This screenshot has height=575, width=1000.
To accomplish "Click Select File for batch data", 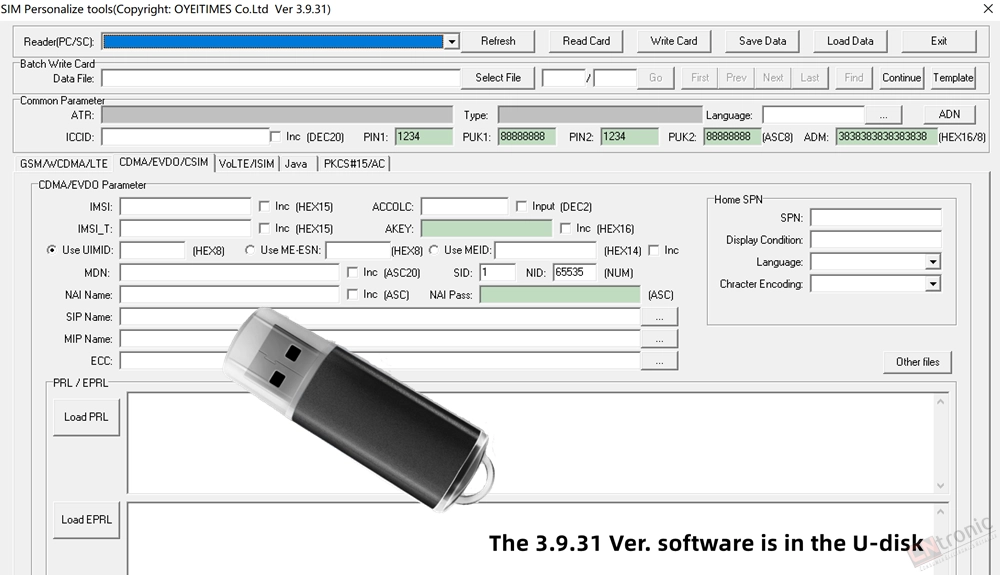I will pos(498,78).
